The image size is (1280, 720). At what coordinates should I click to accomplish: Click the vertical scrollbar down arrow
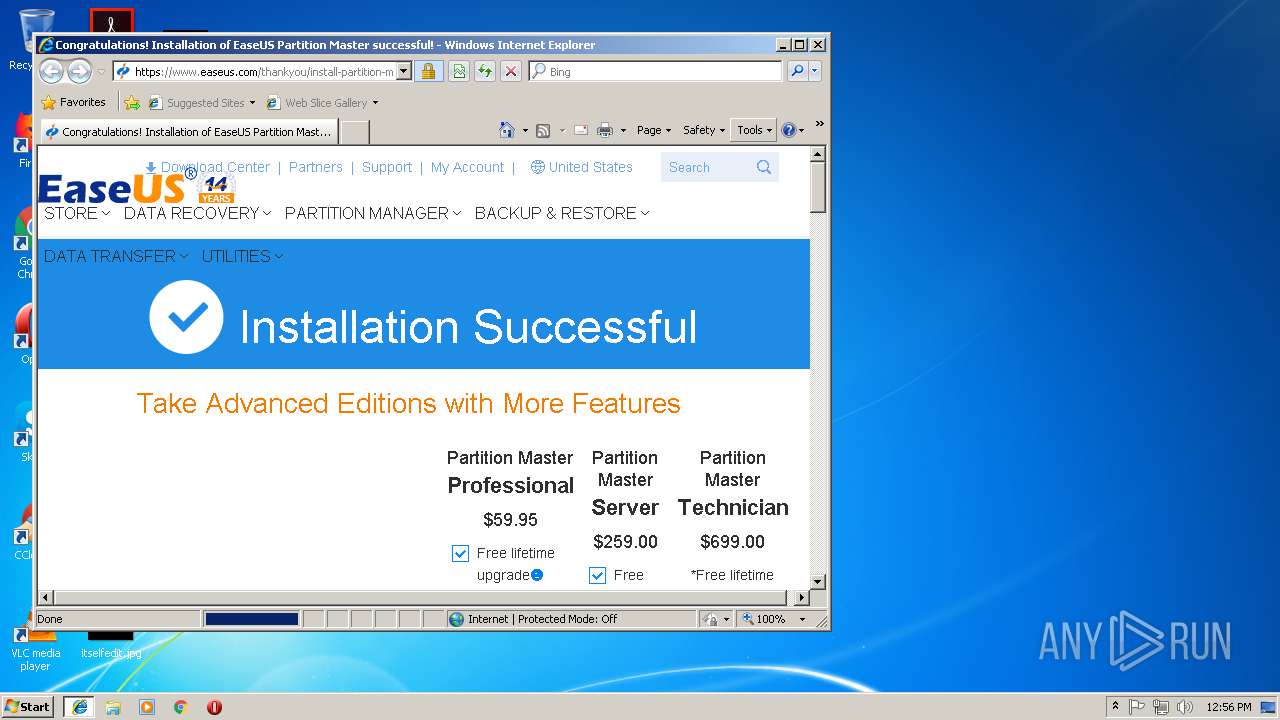pos(818,581)
